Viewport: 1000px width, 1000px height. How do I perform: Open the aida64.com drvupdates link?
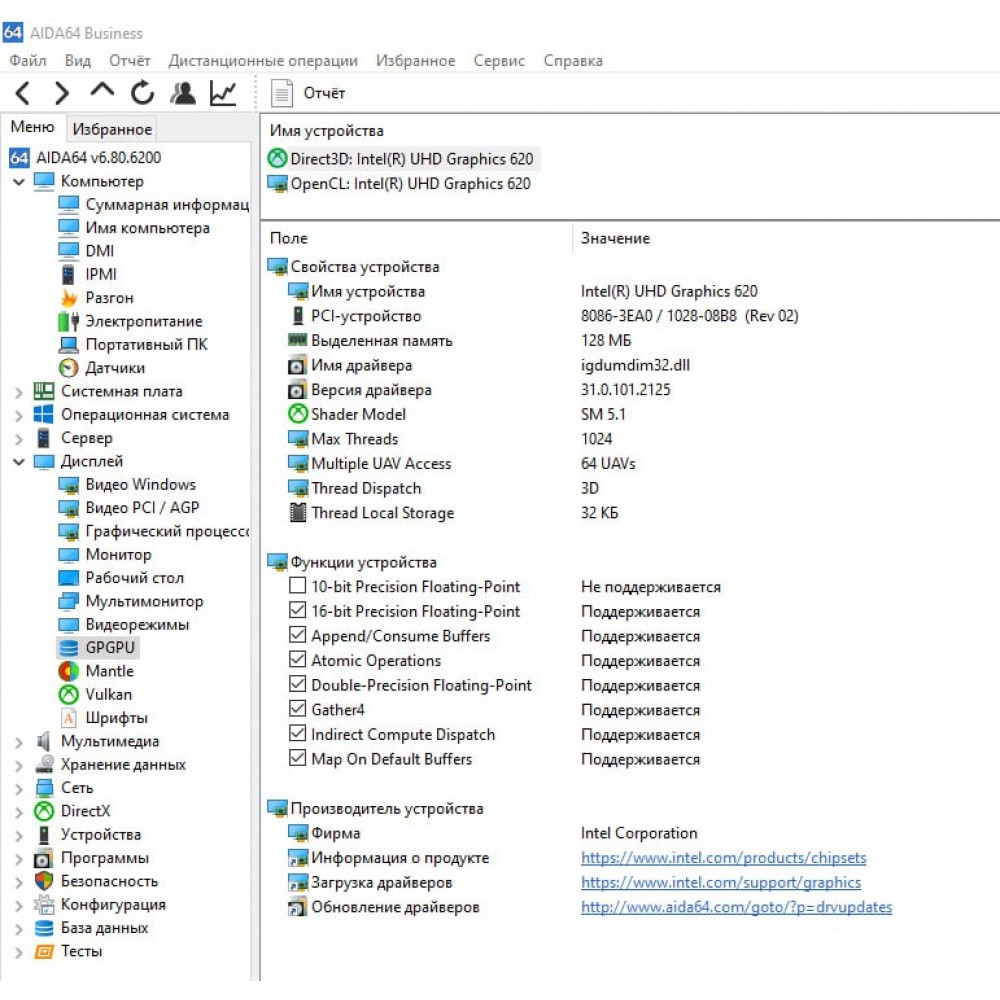[736, 907]
